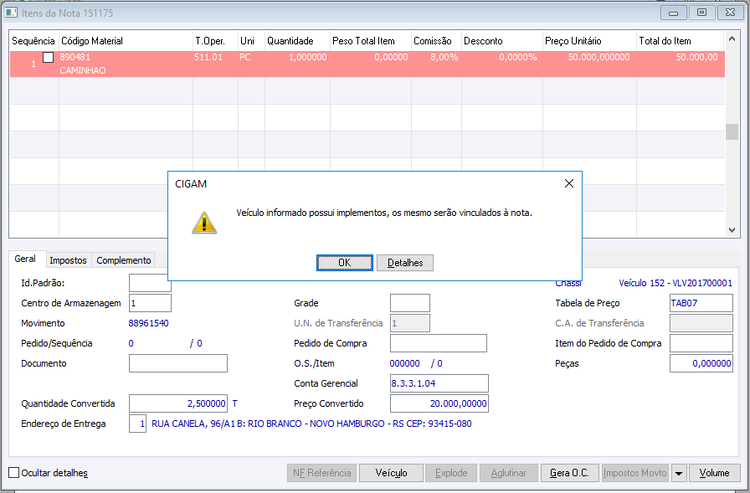The width and height of the screenshot is (750, 493).
Task: Click the Código Material column header
Action: (125, 41)
